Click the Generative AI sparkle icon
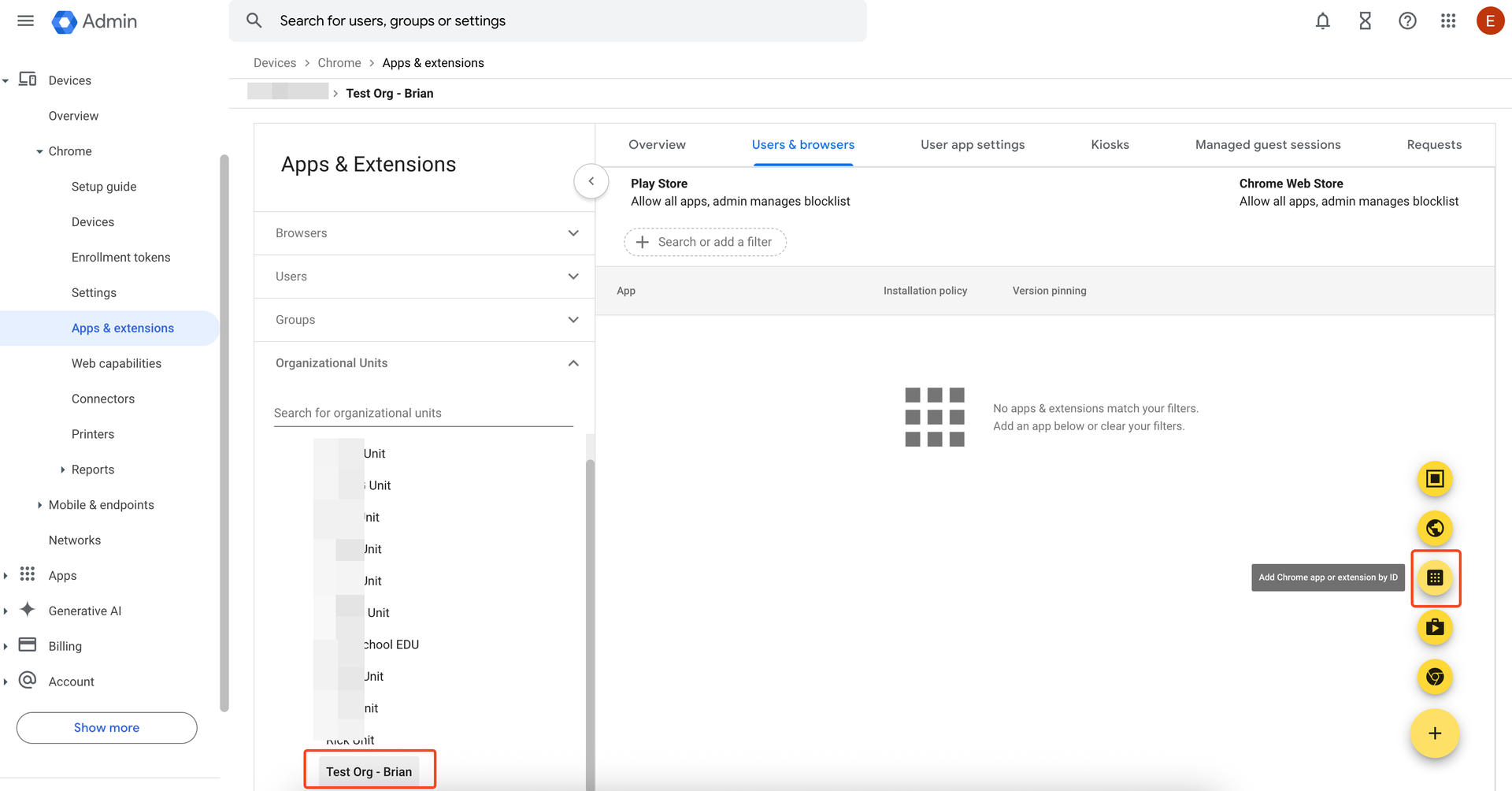Screen dimensions: 1512x791 click(x=28, y=610)
